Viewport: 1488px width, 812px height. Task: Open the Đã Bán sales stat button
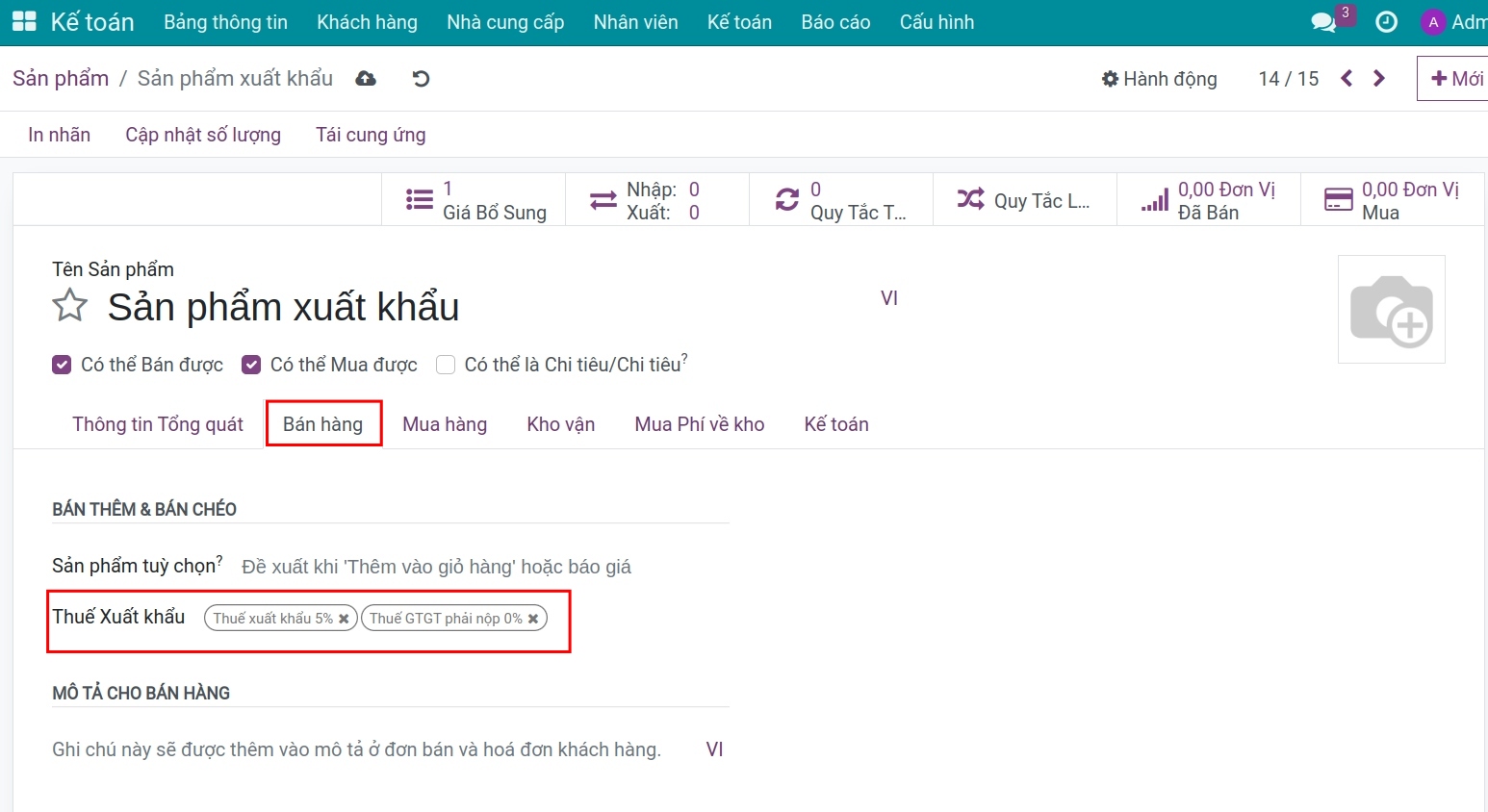coord(1209,200)
